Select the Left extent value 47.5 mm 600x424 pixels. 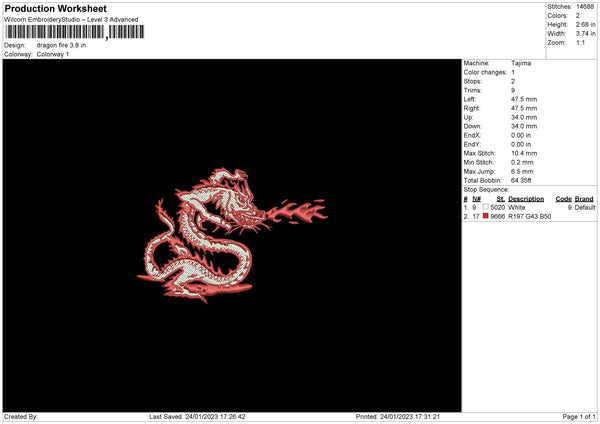coord(524,99)
